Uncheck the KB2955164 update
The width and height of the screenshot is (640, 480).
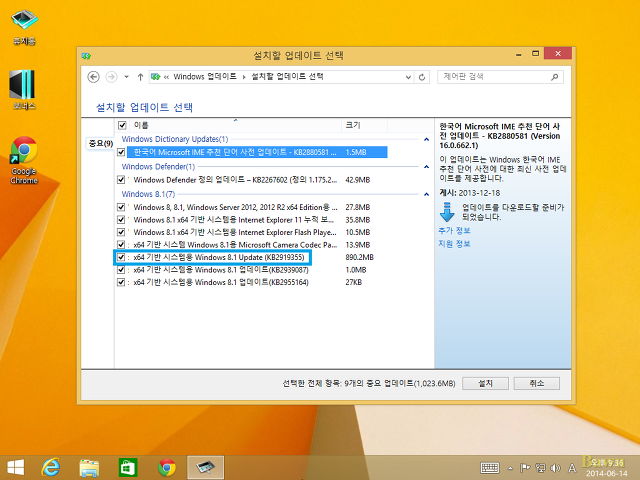tap(121, 282)
